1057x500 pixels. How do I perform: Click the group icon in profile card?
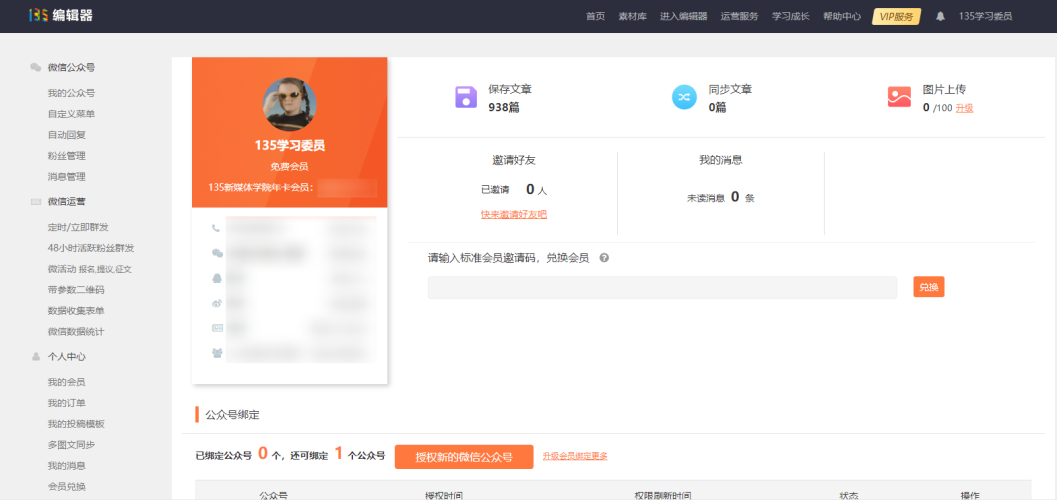tap(217, 352)
